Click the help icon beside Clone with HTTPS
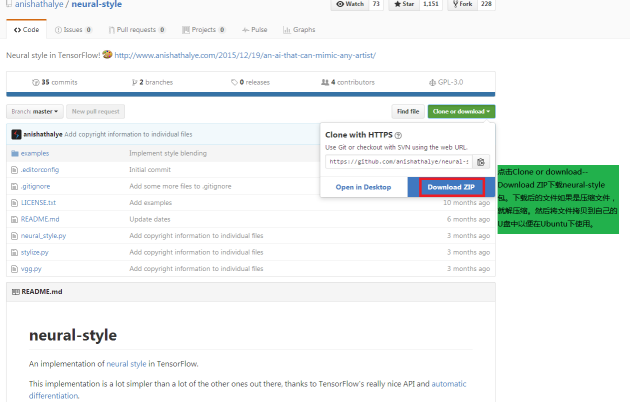This screenshot has width=630, height=402. coord(398,135)
